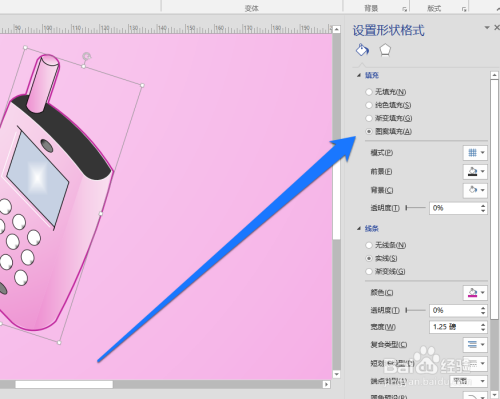Click the canvas horizontal scrollbar thumb
500x399 pixels.
[64, 384]
